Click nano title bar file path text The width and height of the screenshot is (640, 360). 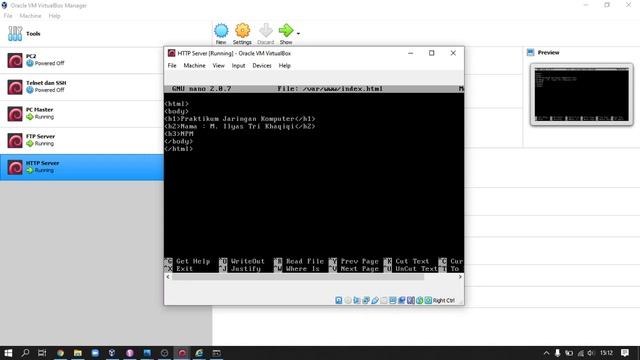tap(330, 89)
